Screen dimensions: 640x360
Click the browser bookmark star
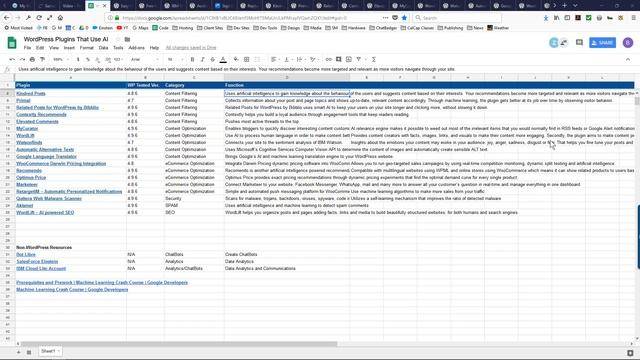point(404,18)
